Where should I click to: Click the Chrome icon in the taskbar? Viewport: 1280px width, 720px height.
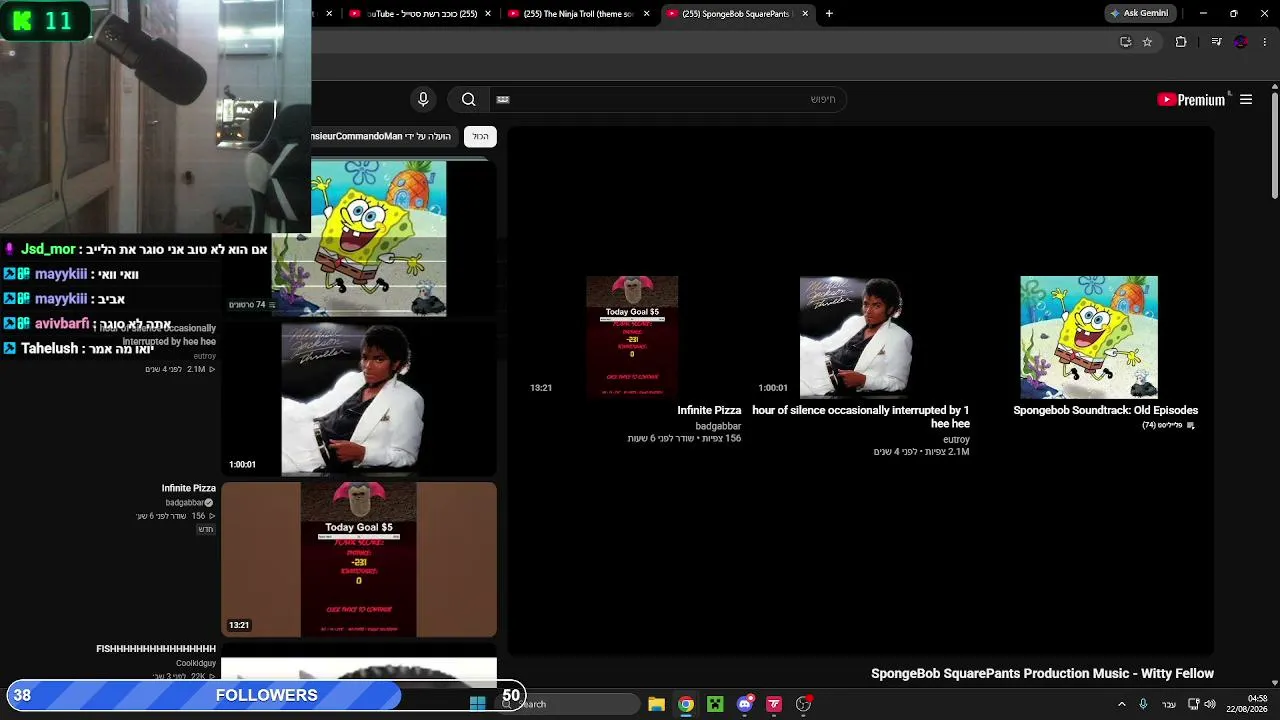tap(686, 704)
